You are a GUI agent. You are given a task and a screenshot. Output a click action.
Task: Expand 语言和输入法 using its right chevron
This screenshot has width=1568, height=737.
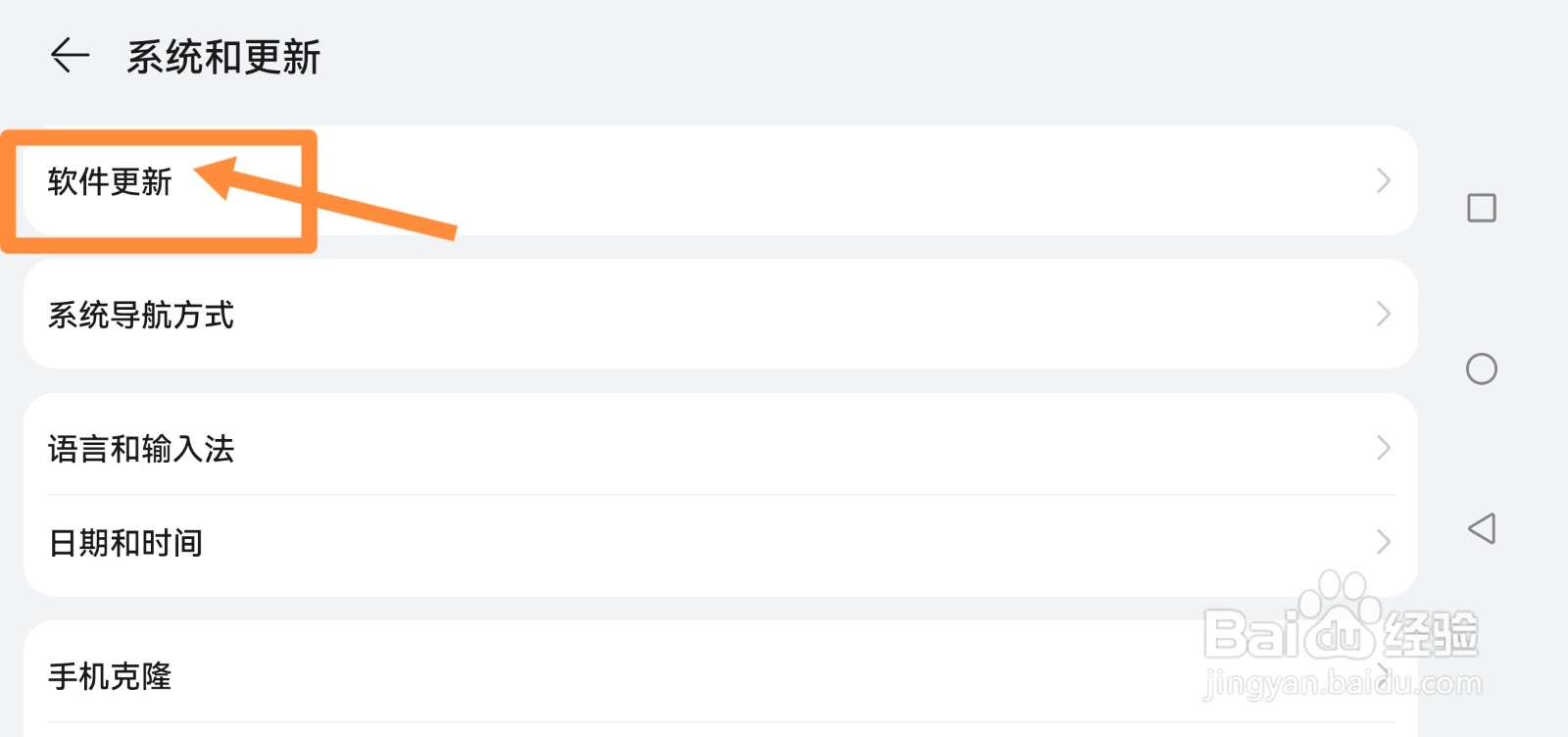coord(1383,448)
